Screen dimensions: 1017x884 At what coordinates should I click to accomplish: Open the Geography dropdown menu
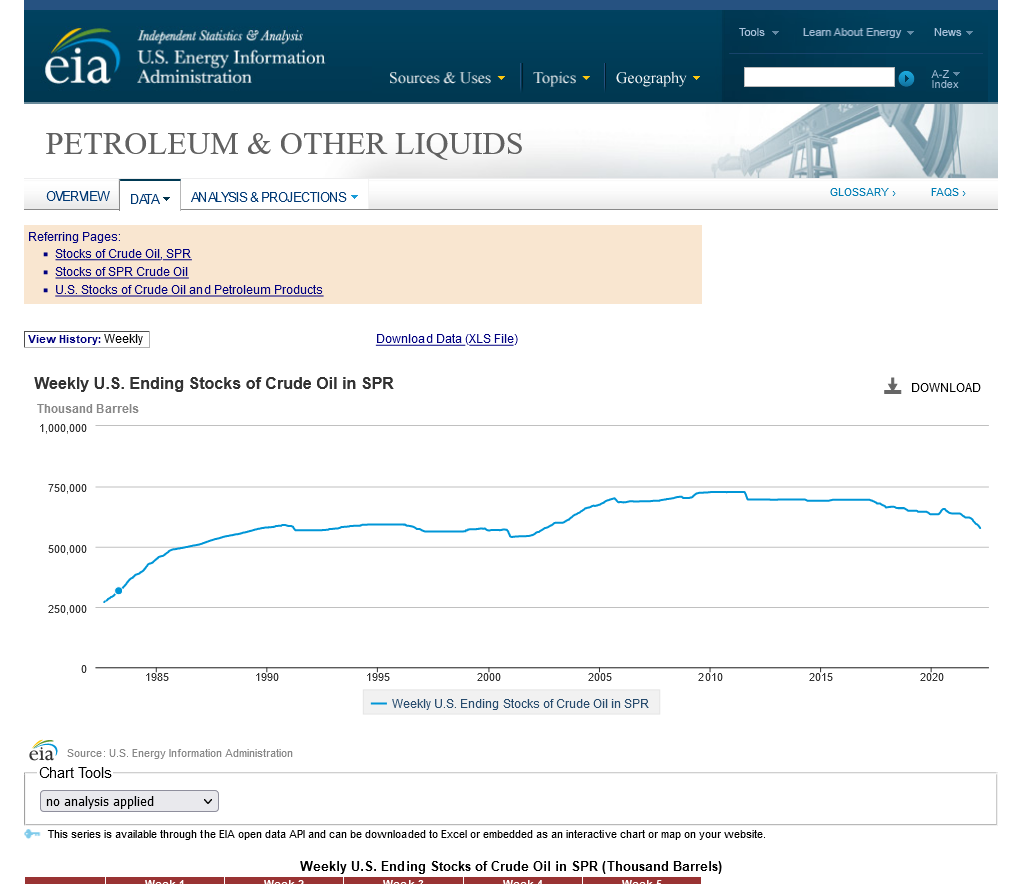pyautogui.click(x=657, y=78)
